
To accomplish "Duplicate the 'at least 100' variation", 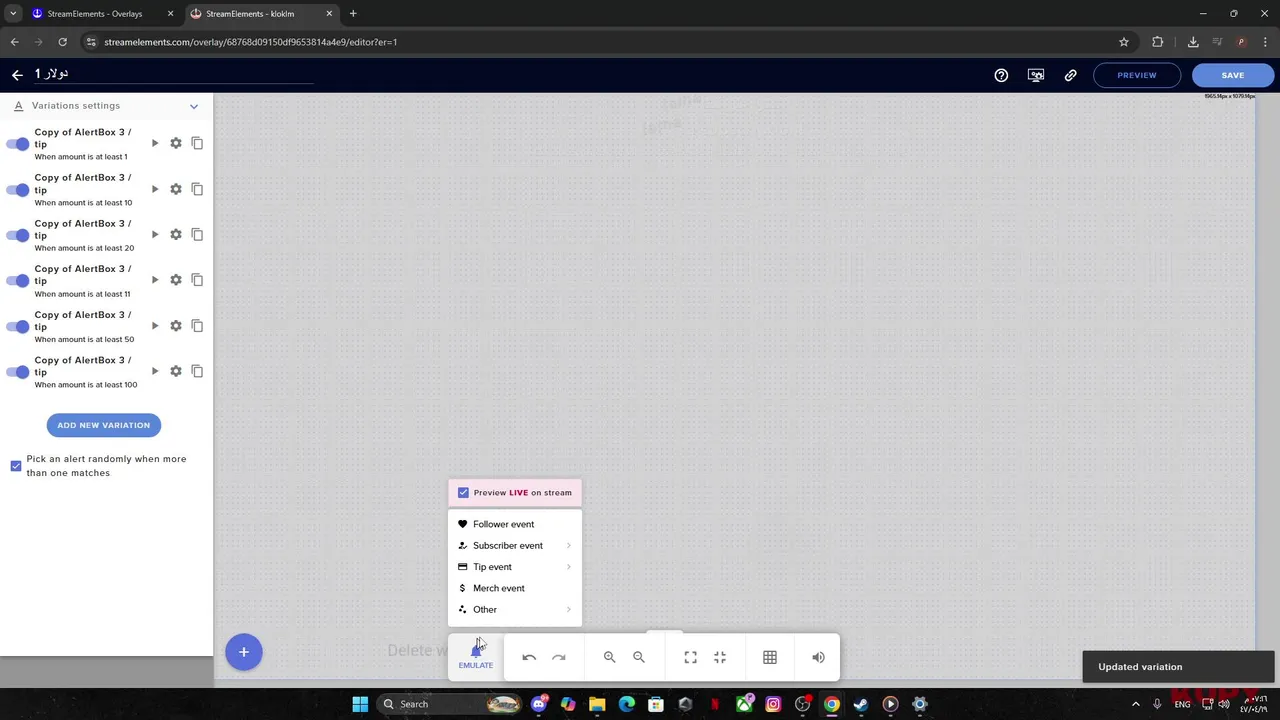I will click(197, 371).
